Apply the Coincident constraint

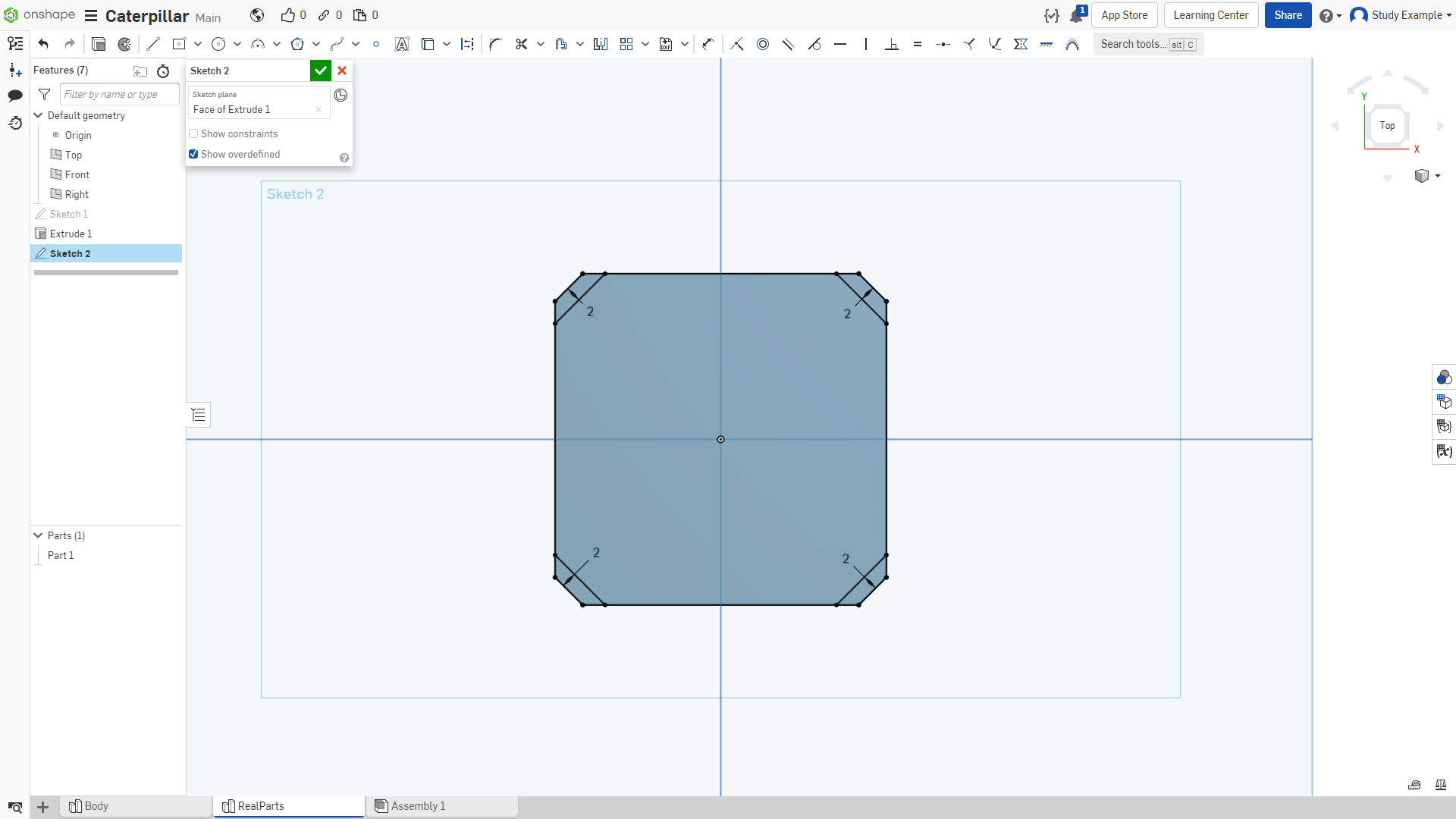click(737, 44)
